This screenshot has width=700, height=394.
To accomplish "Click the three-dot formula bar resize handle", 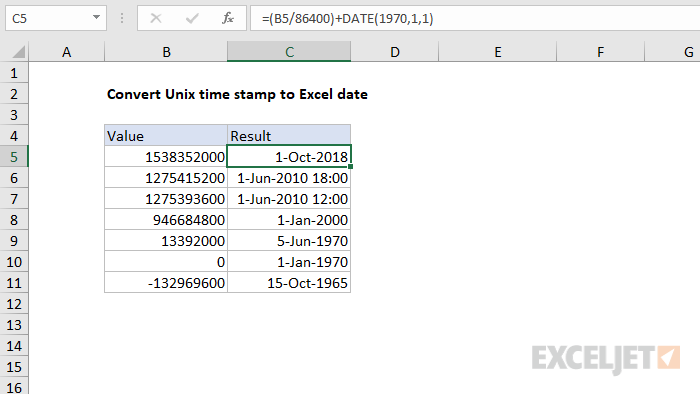I will click(122, 18).
